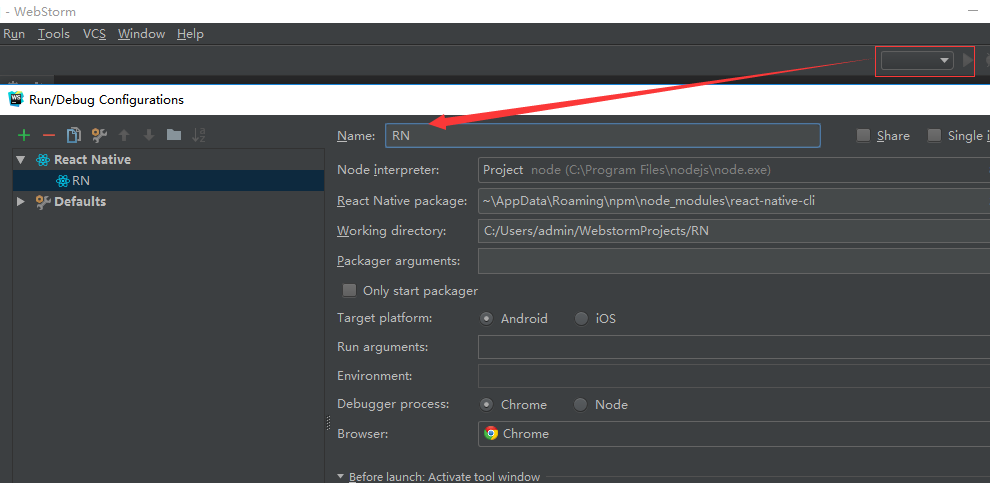
Task: Open the edit defaults wrench icon
Action: pos(99,135)
